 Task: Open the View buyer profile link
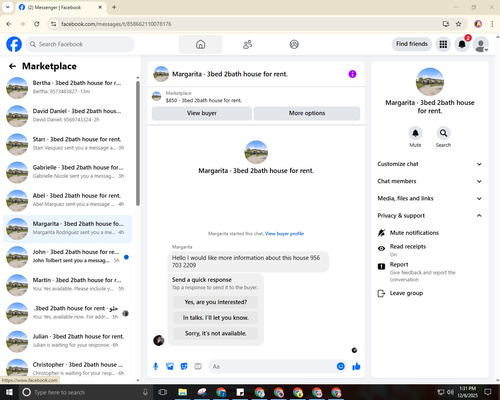point(284,234)
